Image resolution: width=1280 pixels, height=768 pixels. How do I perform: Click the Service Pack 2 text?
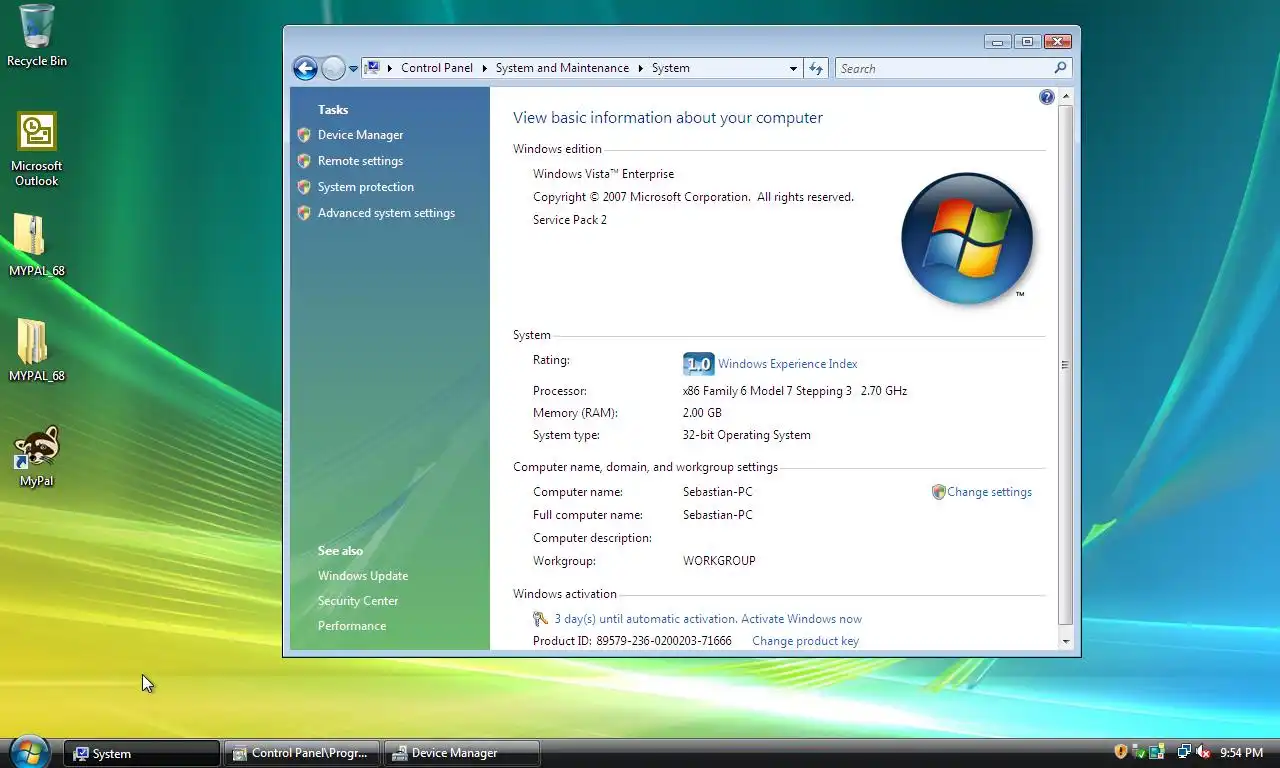click(569, 220)
